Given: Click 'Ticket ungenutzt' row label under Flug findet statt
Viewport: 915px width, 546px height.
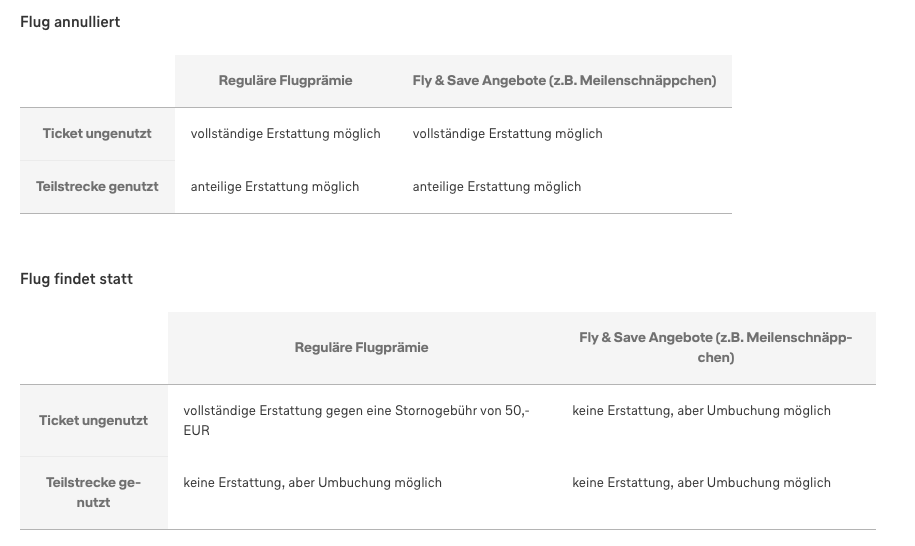Looking at the screenshot, I should click(x=93, y=420).
